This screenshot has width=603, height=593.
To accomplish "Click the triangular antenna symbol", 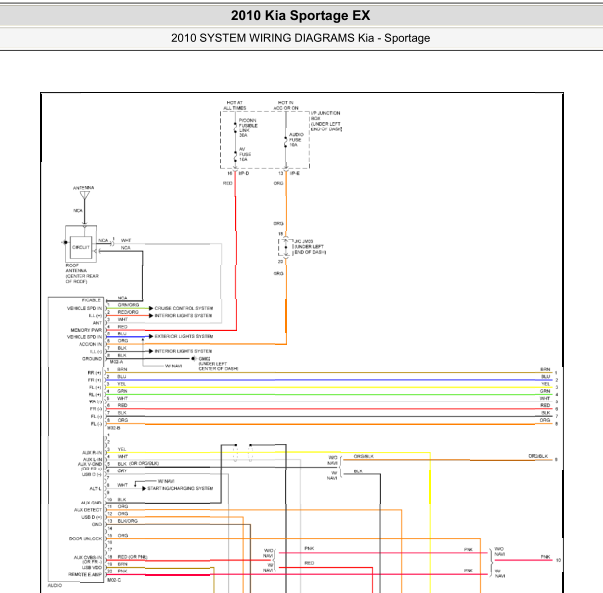I will [85, 195].
